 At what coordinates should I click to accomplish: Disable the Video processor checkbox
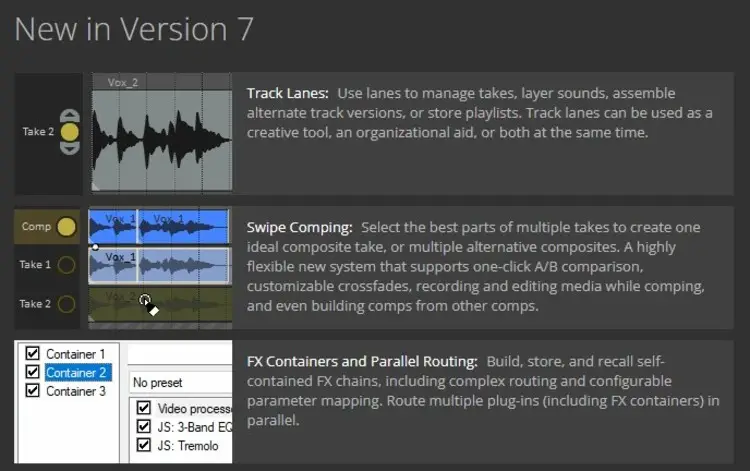pyautogui.click(x=143, y=408)
